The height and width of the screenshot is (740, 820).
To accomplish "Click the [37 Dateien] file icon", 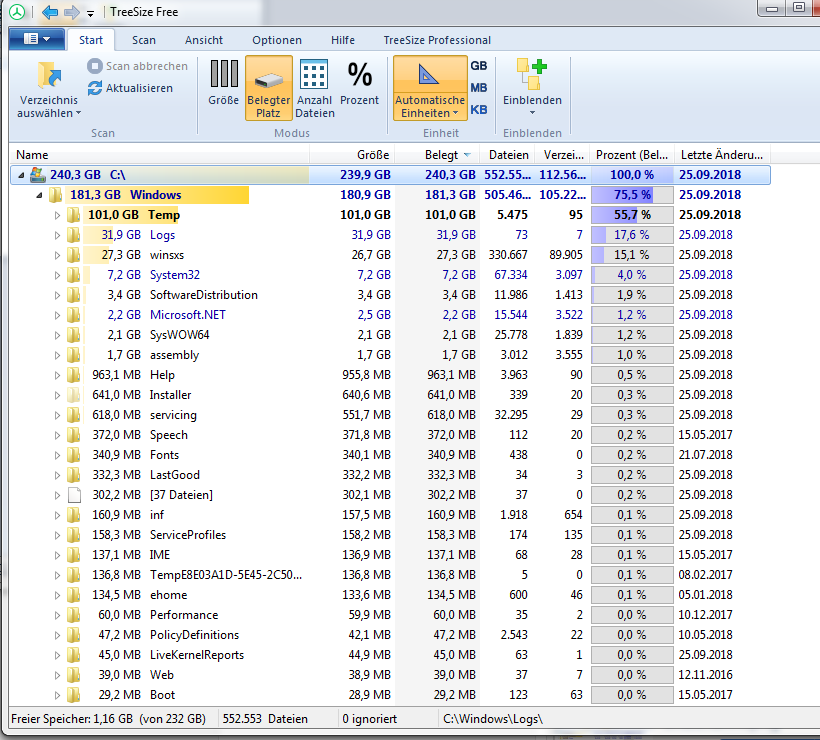I will pyautogui.click(x=74, y=495).
